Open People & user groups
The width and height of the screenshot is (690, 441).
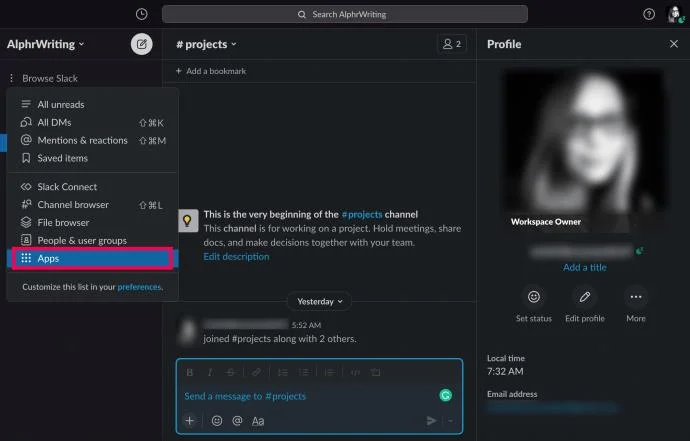coord(92,240)
